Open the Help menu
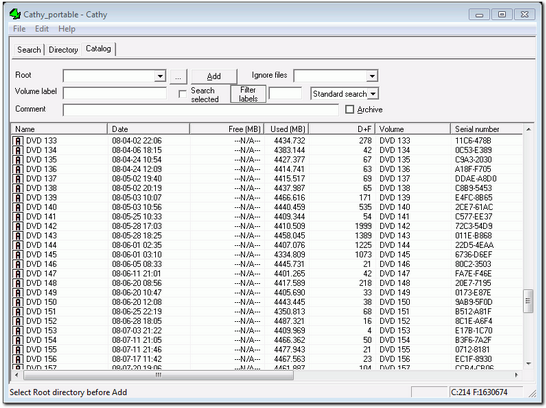The height and width of the screenshot is (408, 546). pos(67,29)
